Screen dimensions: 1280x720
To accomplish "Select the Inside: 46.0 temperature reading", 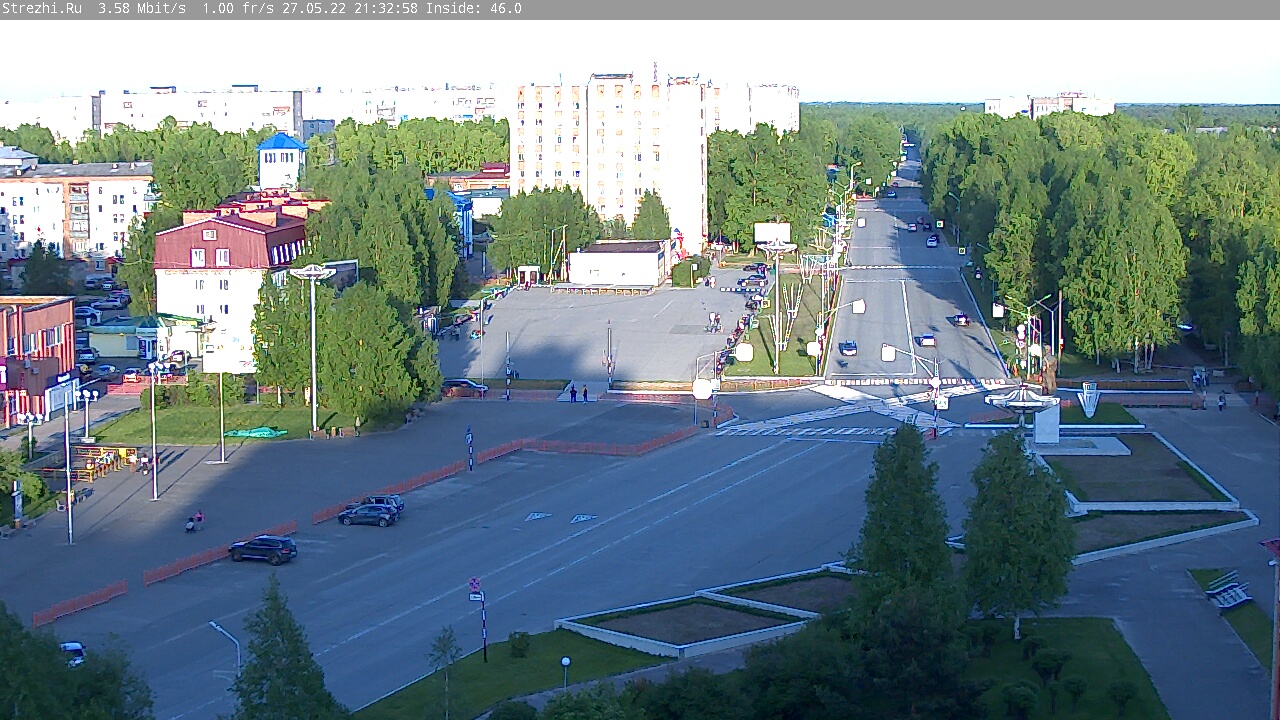I will click(474, 9).
